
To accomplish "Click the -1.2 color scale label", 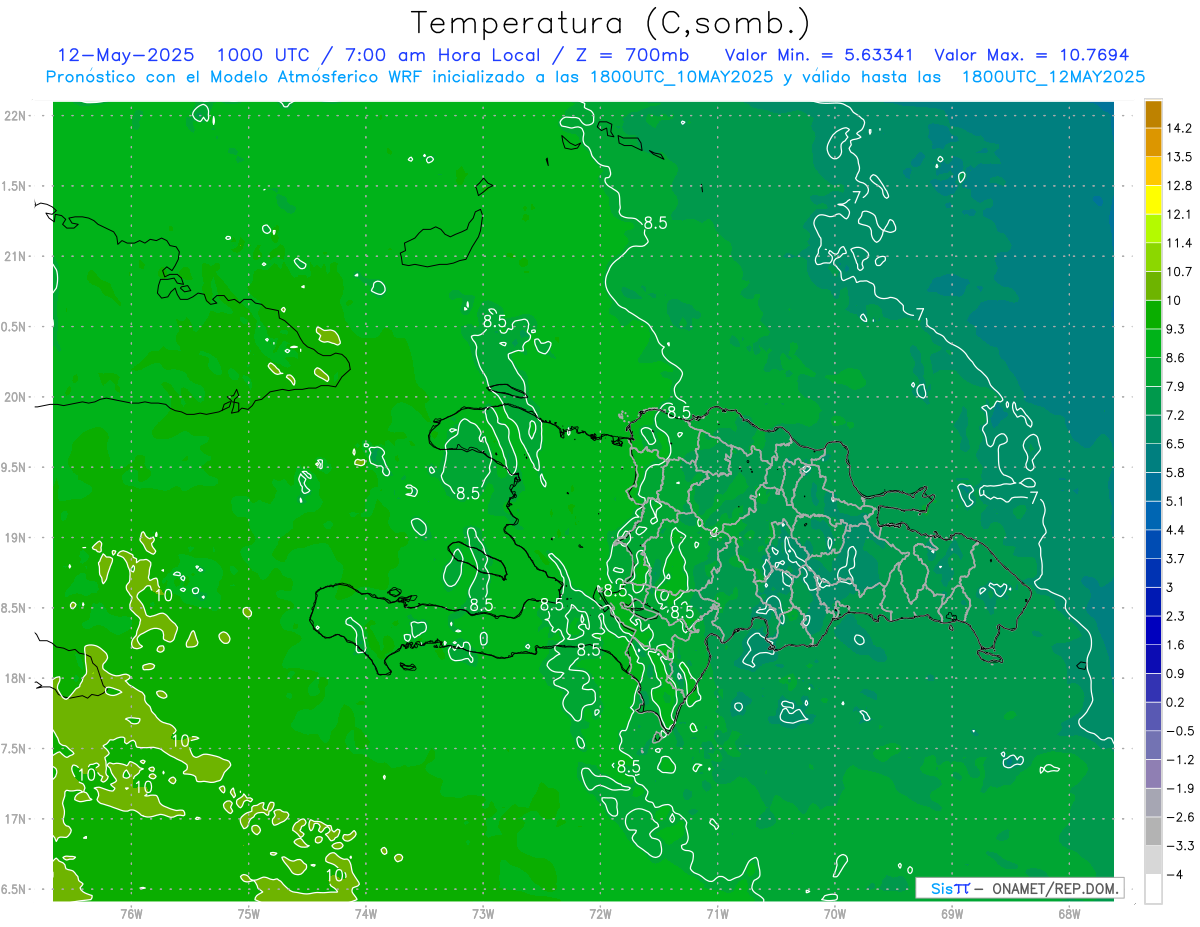I will (1179, 760).
